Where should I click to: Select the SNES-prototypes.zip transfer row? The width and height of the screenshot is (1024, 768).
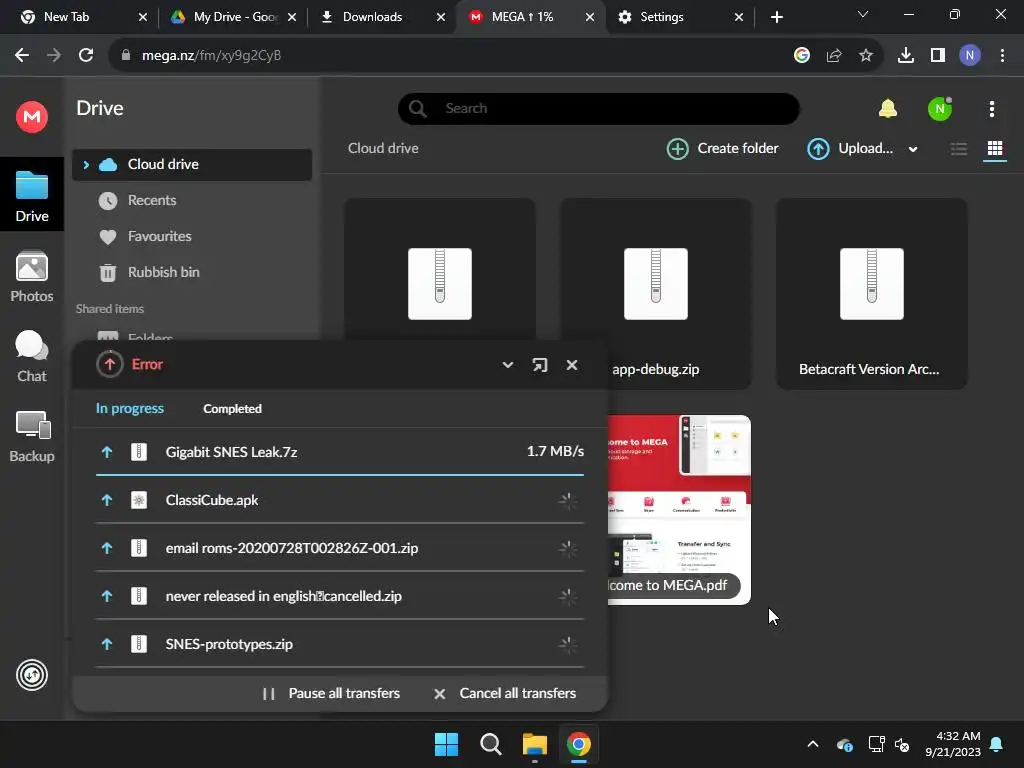340,644
